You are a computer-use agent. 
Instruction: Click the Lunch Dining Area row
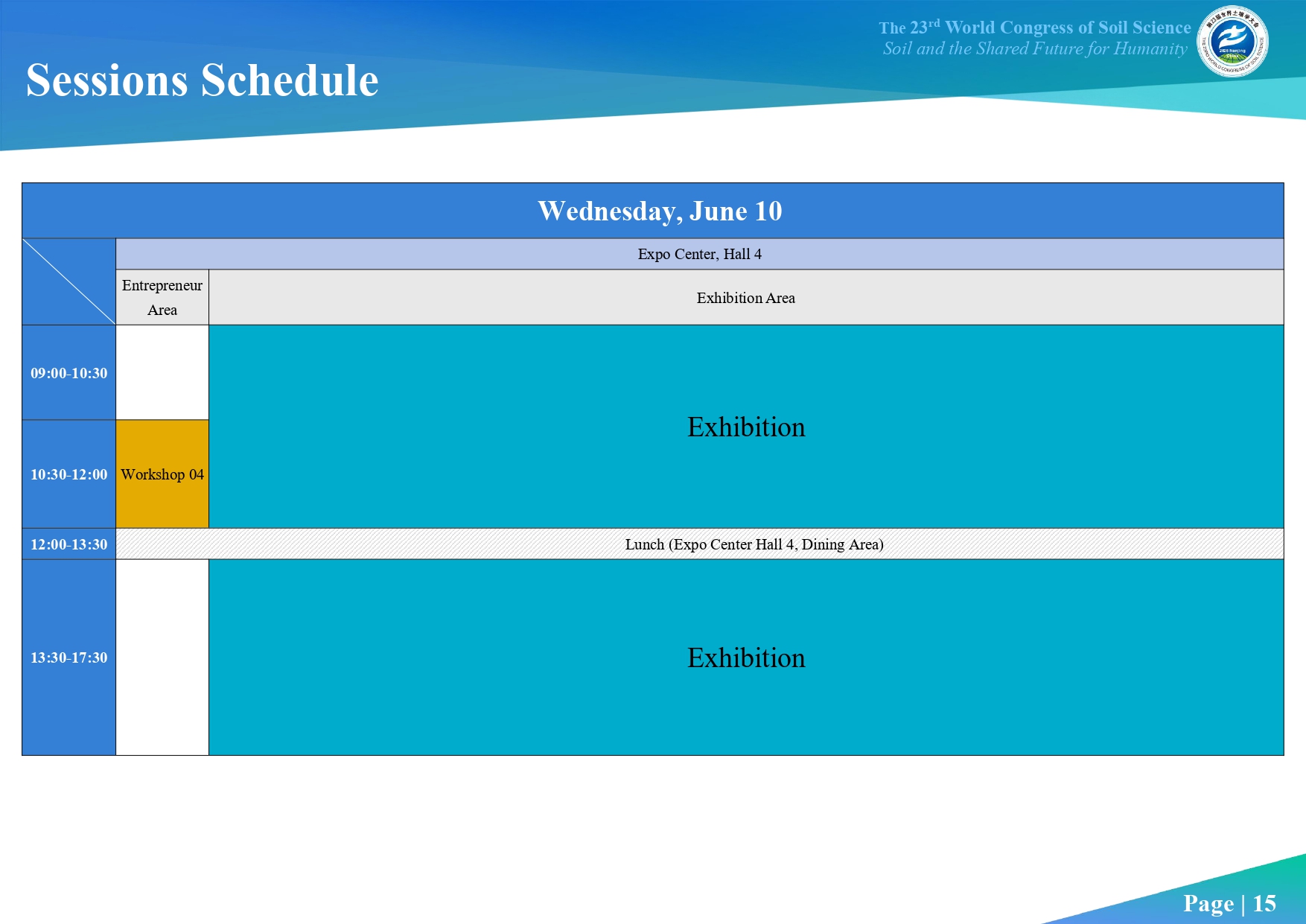click(x=700, y=544)
